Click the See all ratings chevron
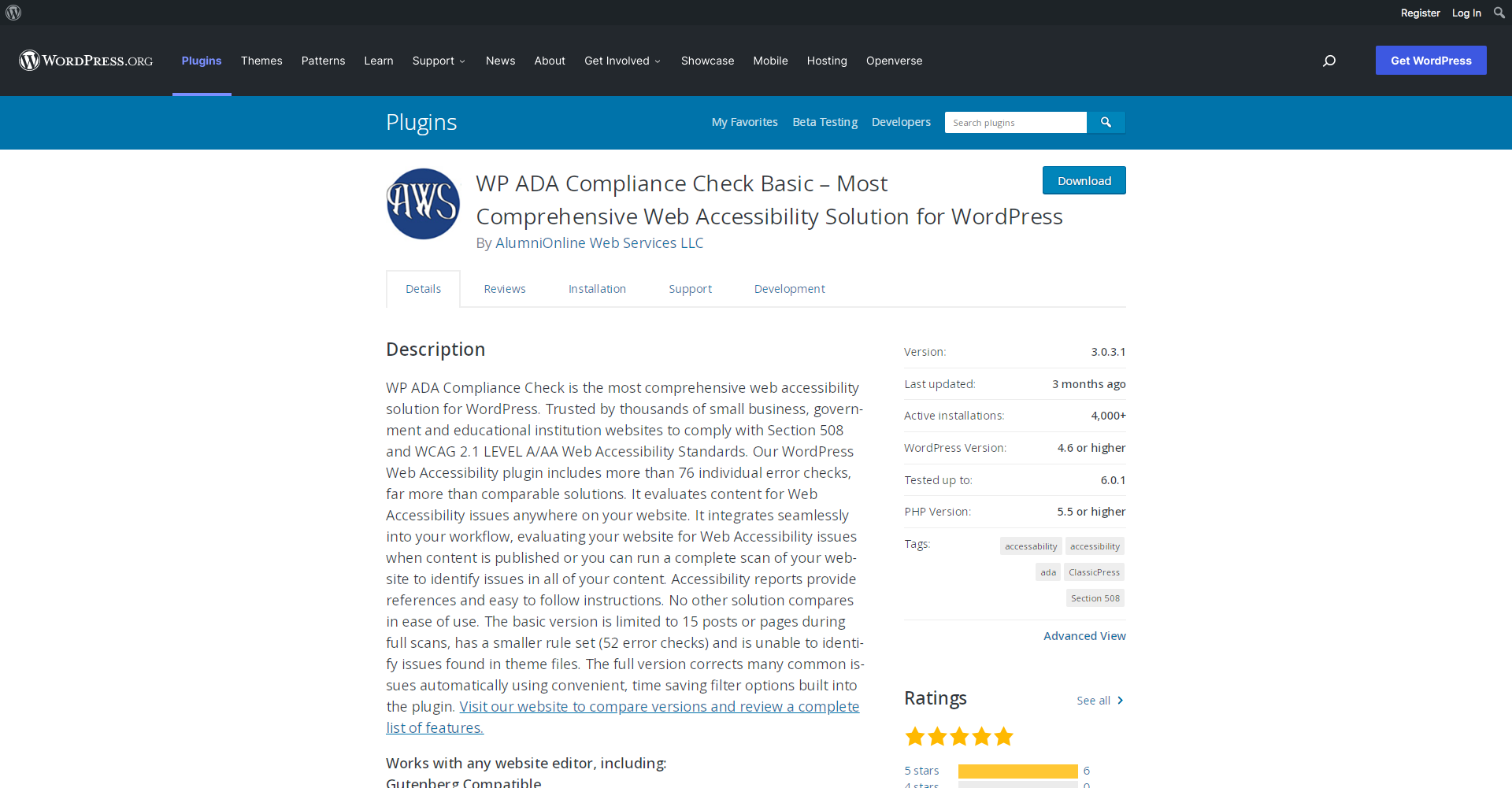Image resolution: width=1512 pixels, height=788 pixels. point(1120,701)
